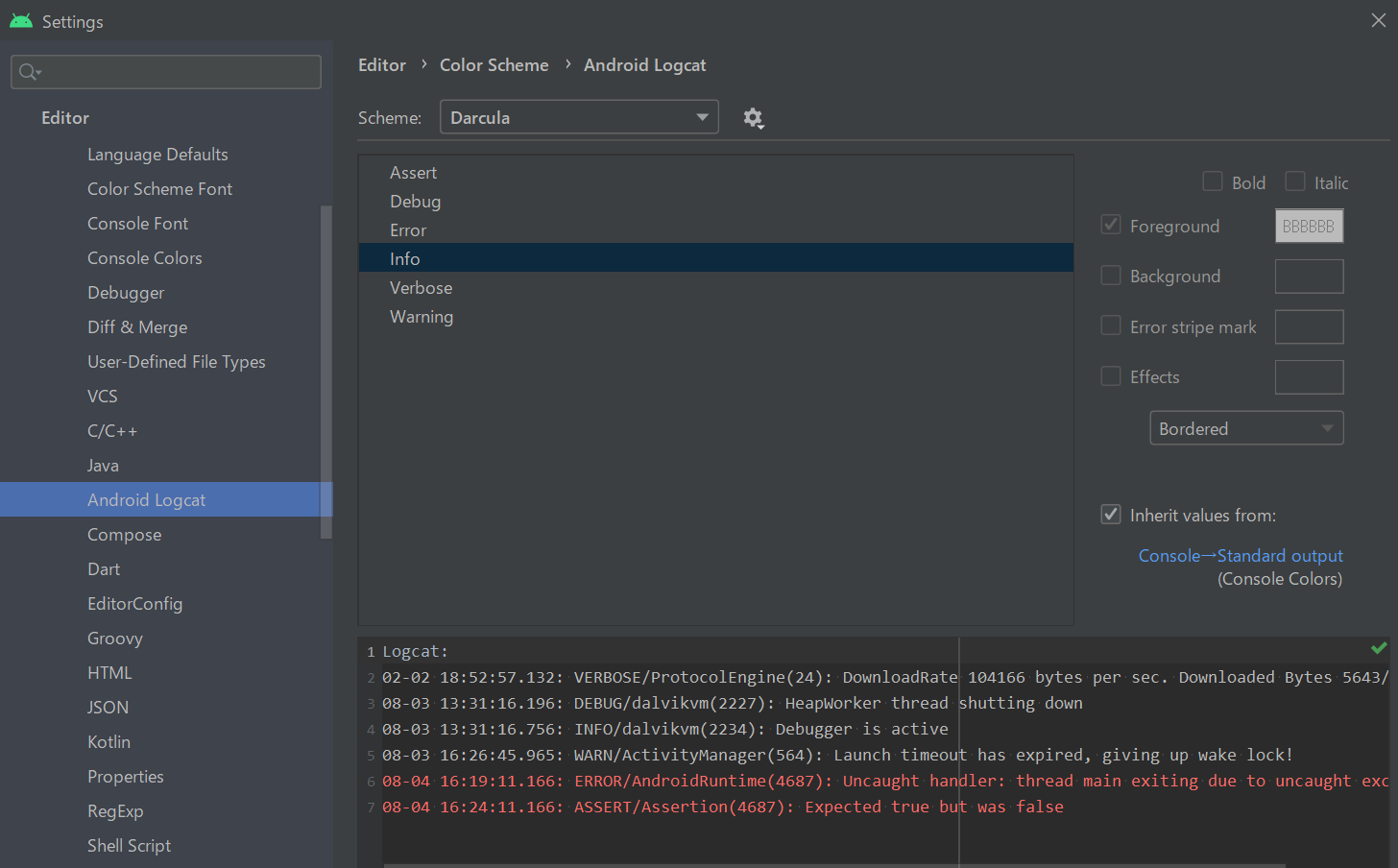The width and height of the screenshot is (1398, 868).
Task: Open EditorConfig color settings
Action: pyautogui.click(x=134, y=604)
